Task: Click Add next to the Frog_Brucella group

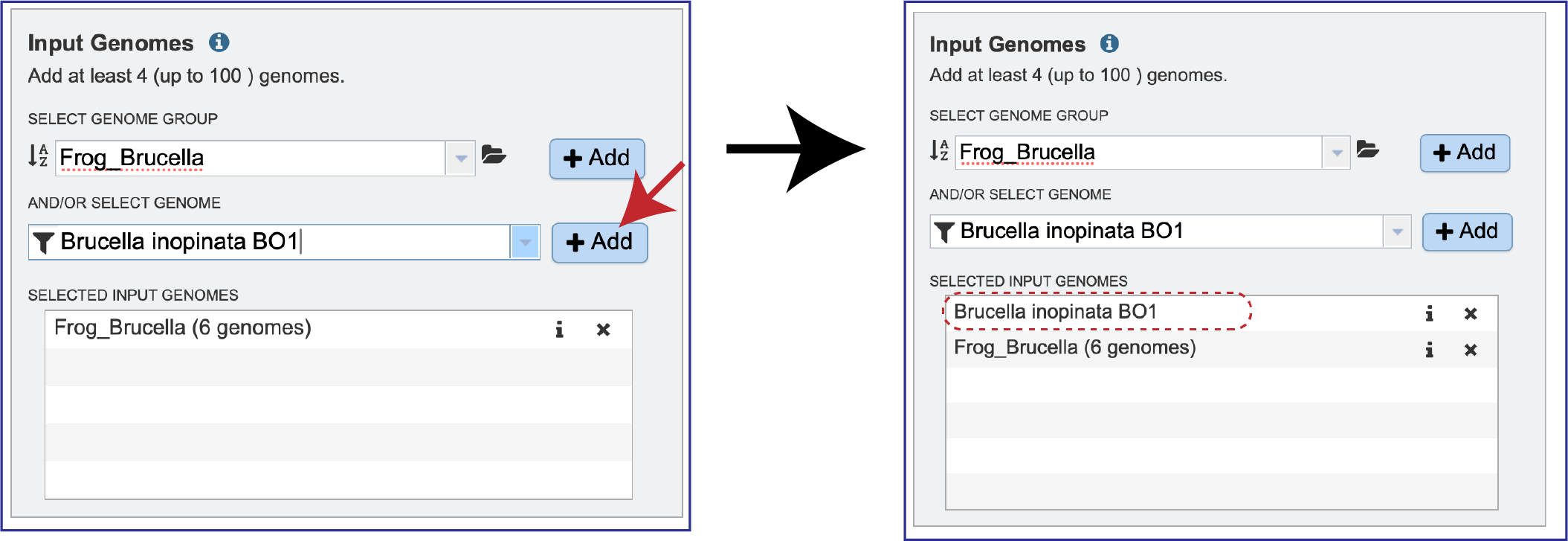Action: [x=596, y=157]
